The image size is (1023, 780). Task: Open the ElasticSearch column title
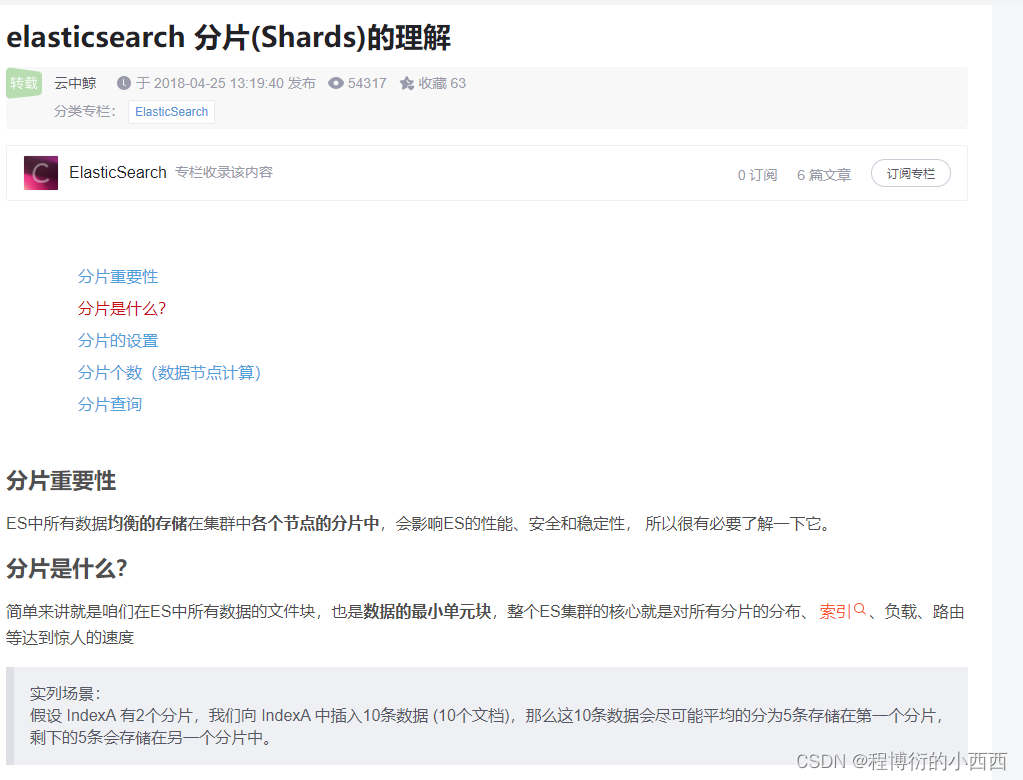(x=118, y=172)
